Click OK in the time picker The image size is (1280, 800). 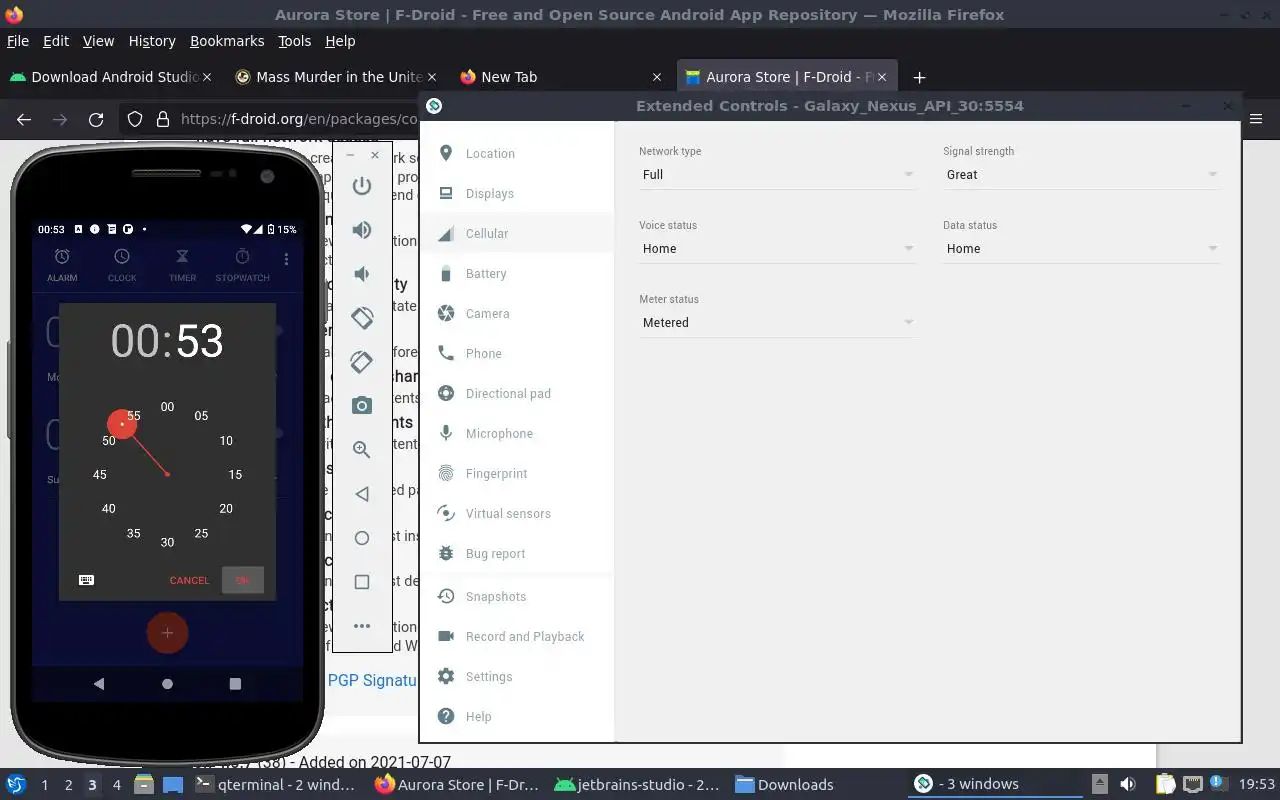(242, 580)
